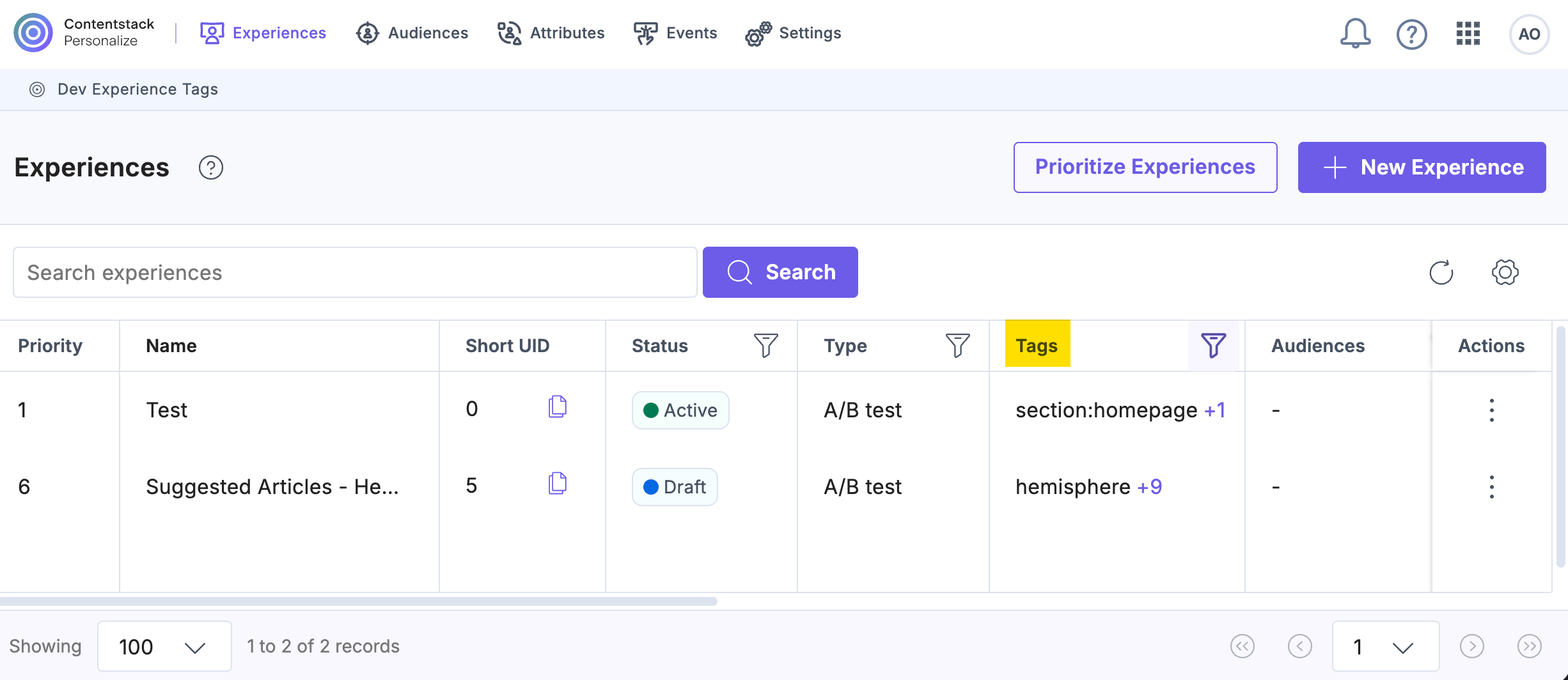Show more tags via +9 link
The image size is (1568, 680).
[x=1149, y=486]
